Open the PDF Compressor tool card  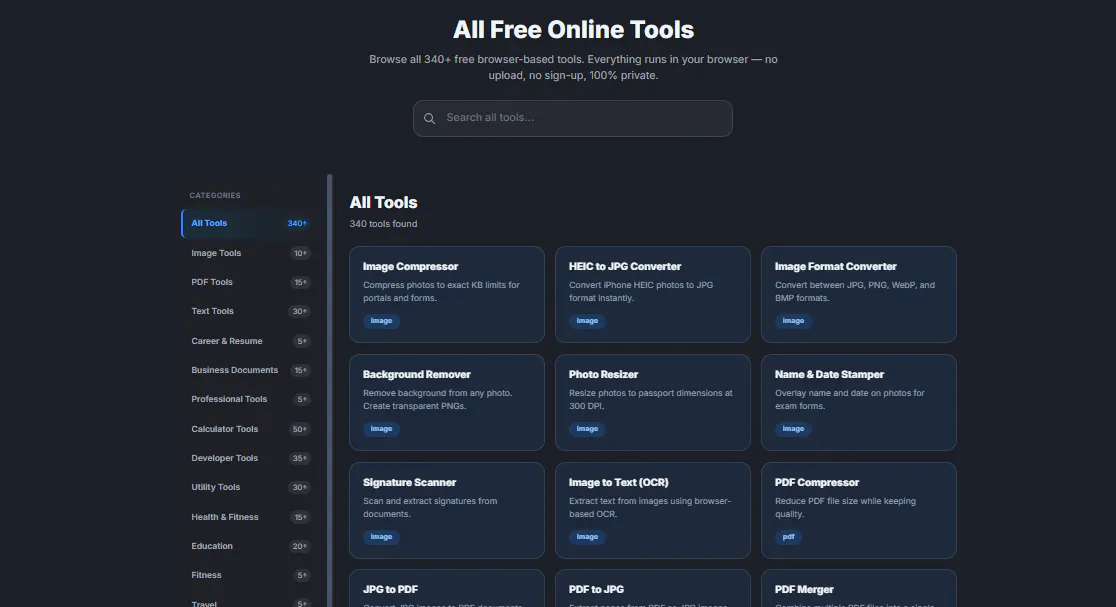tap(858, 510)
